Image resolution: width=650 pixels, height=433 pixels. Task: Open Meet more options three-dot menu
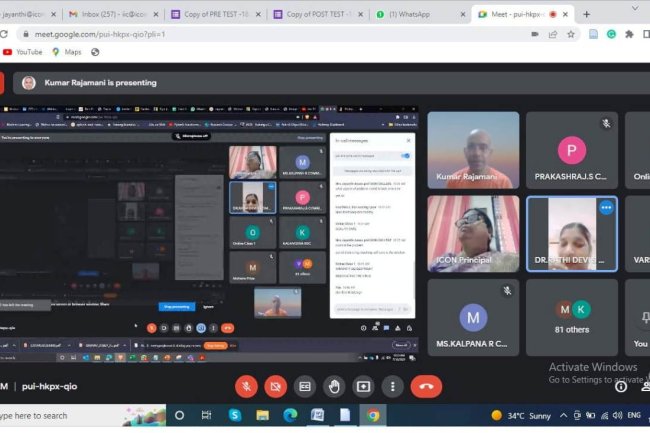coord(393,386)
